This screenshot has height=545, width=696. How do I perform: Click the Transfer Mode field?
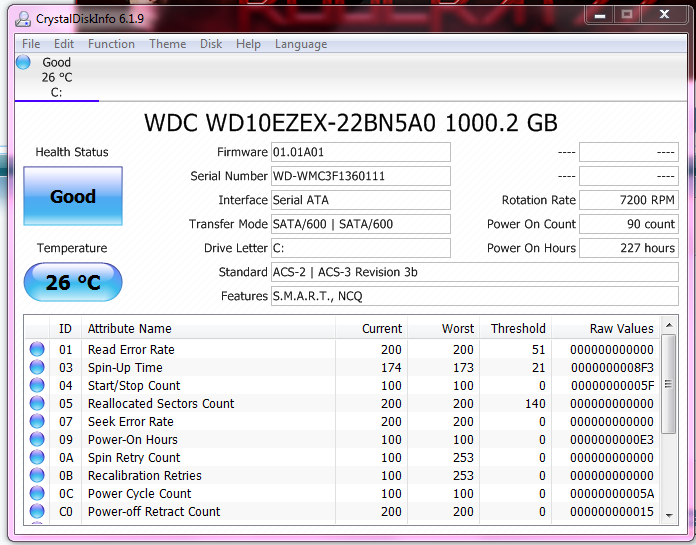coord(361,224)
